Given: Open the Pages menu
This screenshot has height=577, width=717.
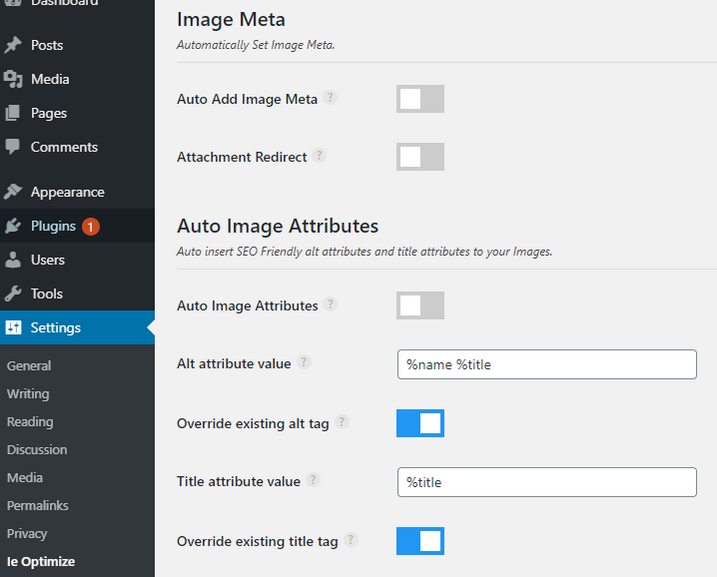Looking at the screenshot, I should click(77, 113).
